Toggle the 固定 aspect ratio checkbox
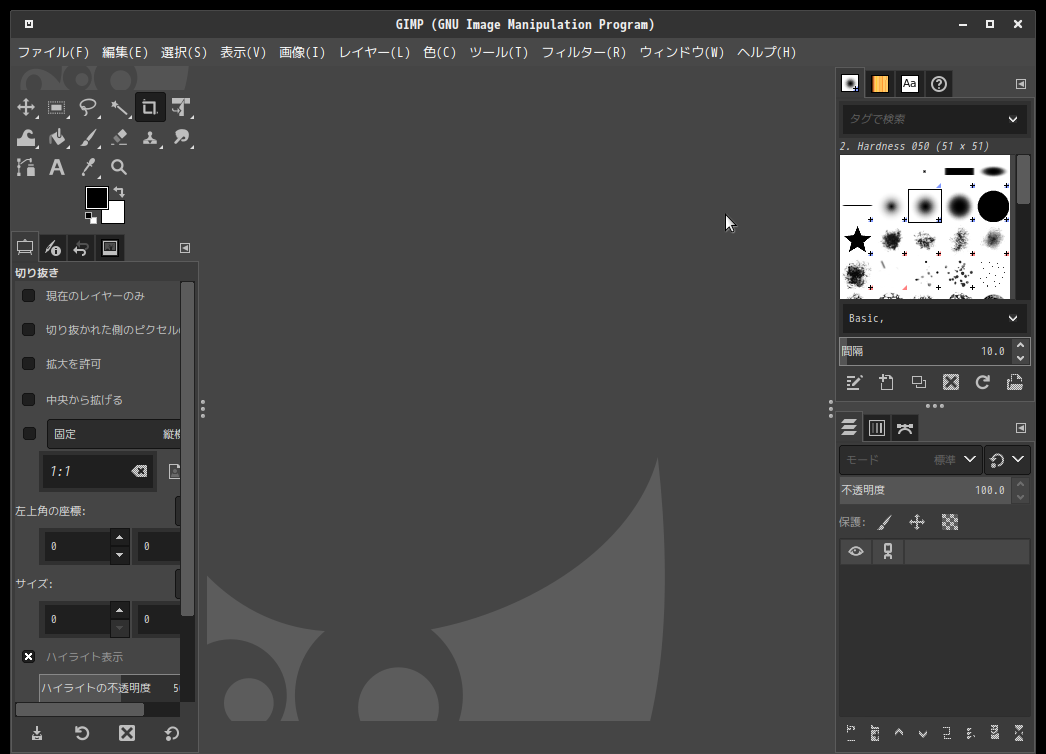Image resolution: width=1046 pixels, height=754 pixels. tap(29, 434)
